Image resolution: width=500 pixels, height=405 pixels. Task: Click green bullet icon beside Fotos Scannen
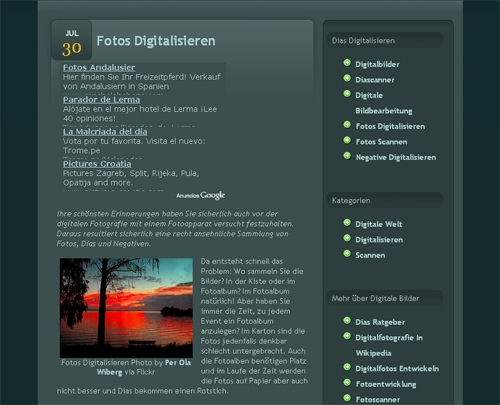[x=347, y=140]
